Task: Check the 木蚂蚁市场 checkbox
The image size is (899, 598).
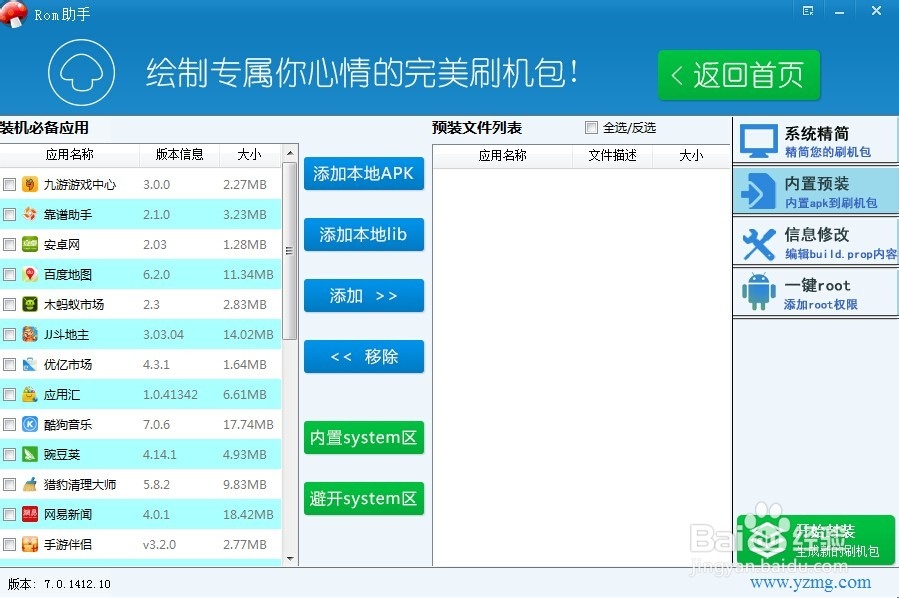Action: 9,304
